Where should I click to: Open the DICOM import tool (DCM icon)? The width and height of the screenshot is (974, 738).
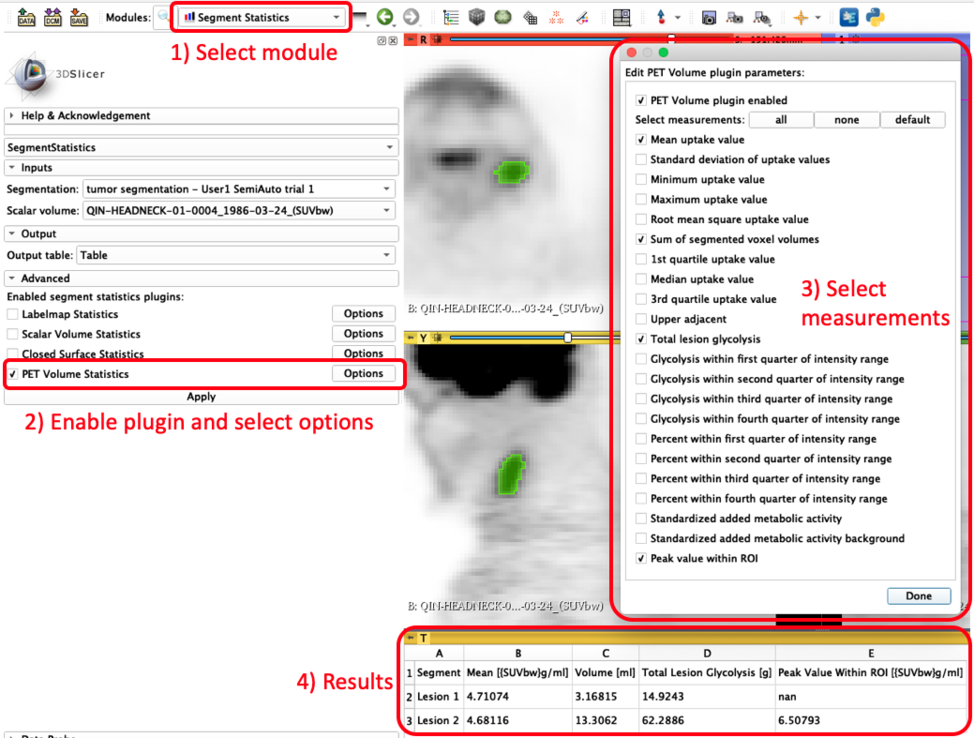point(50,15)
